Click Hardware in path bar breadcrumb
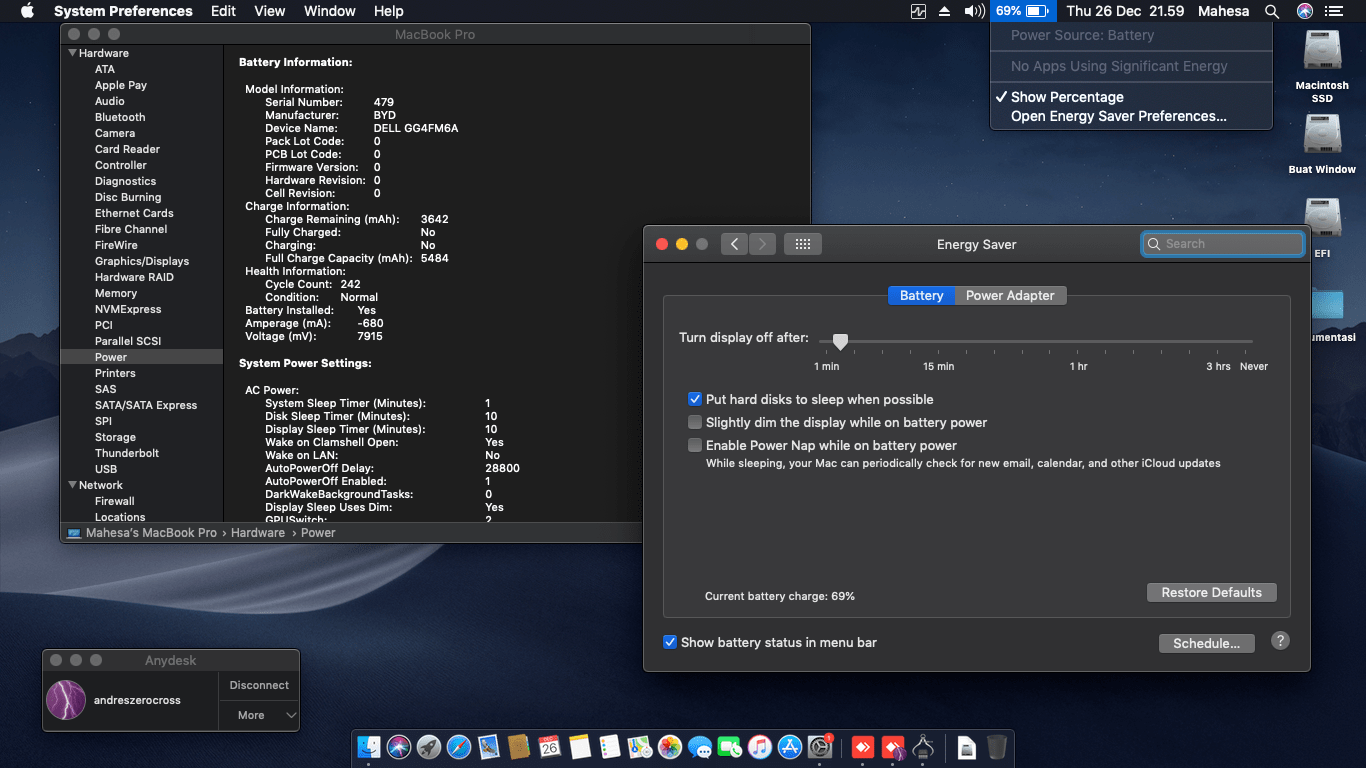This screenshot has height=768, width=1366. point(258,533)
